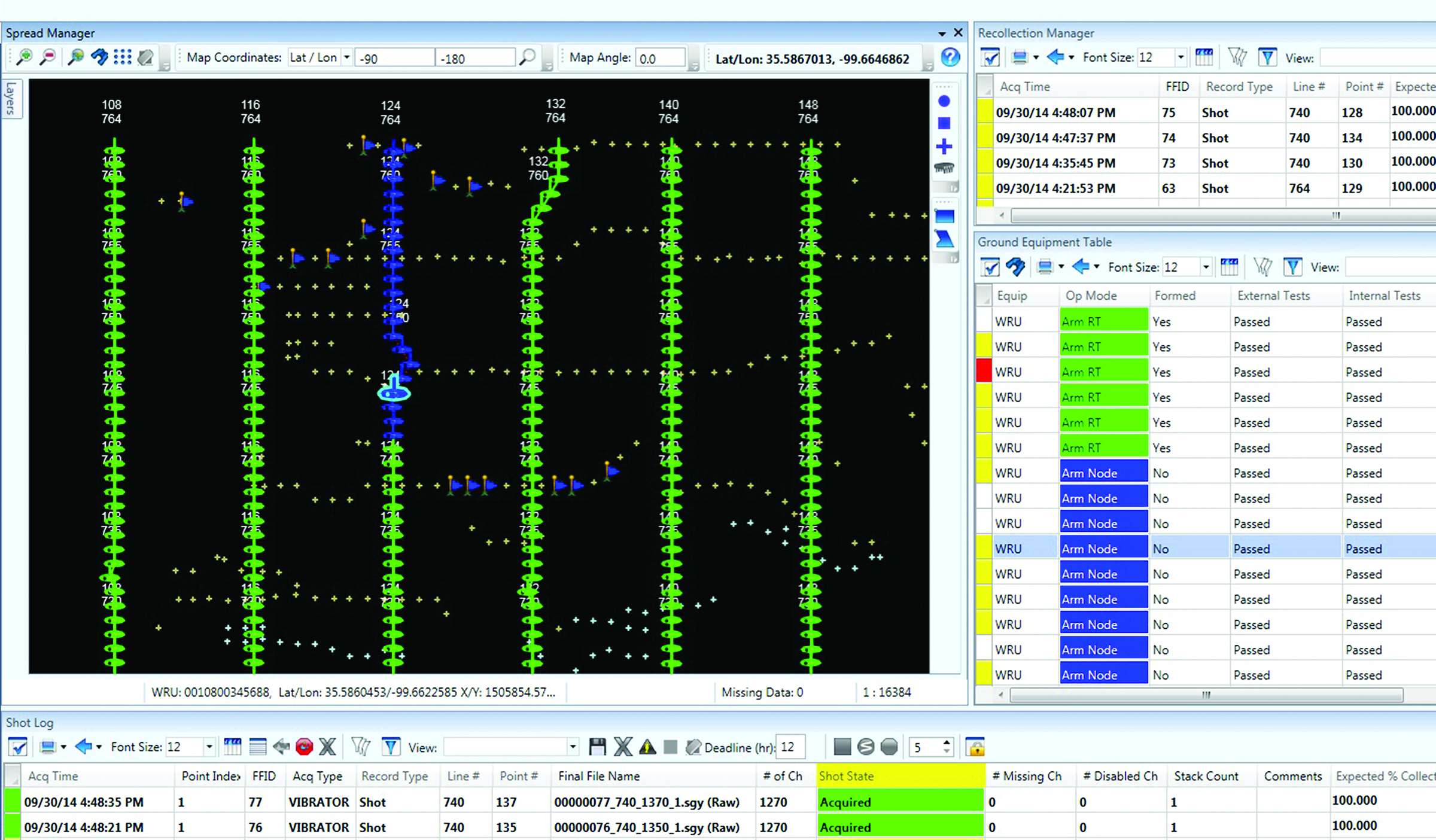Click blue funnel filter in Recollection Manager
This screenshot has height=840, width=1436.
(x=1267, y=57)
